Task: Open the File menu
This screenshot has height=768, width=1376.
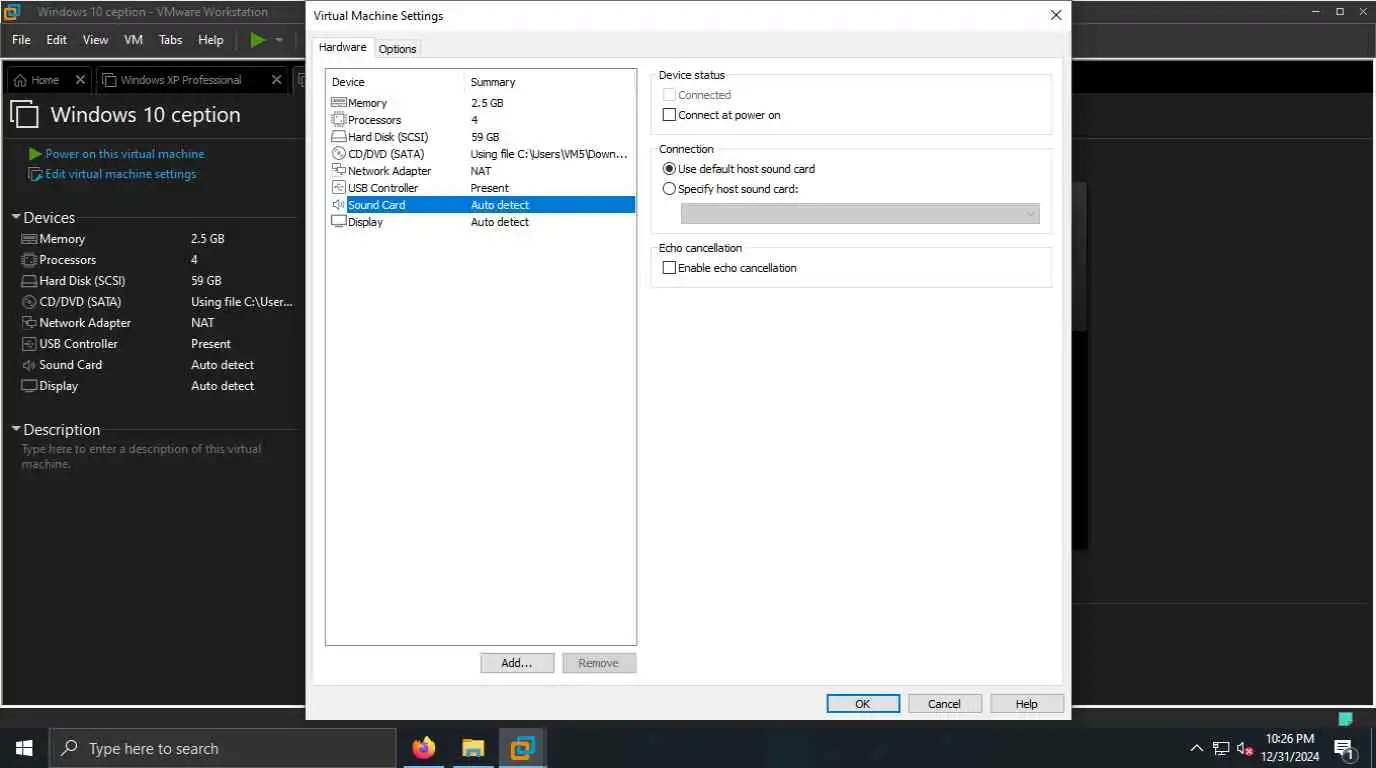Action: coord(21,40)
